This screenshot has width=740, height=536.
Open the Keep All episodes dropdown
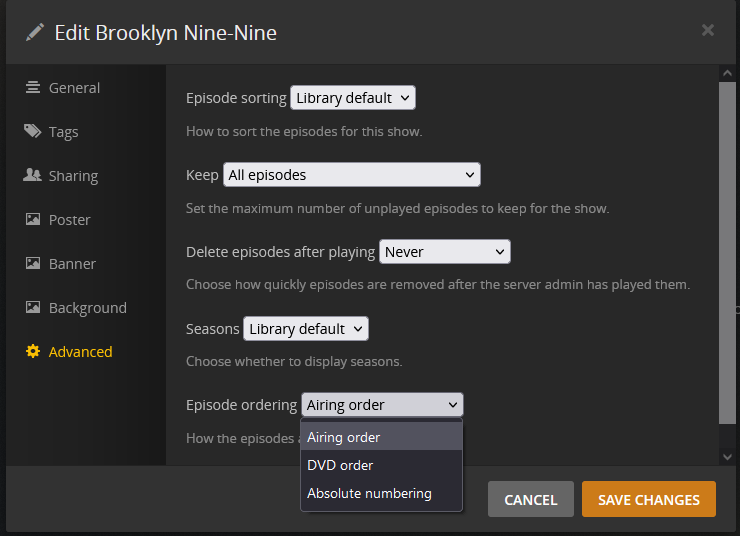(x=351, y=175)
